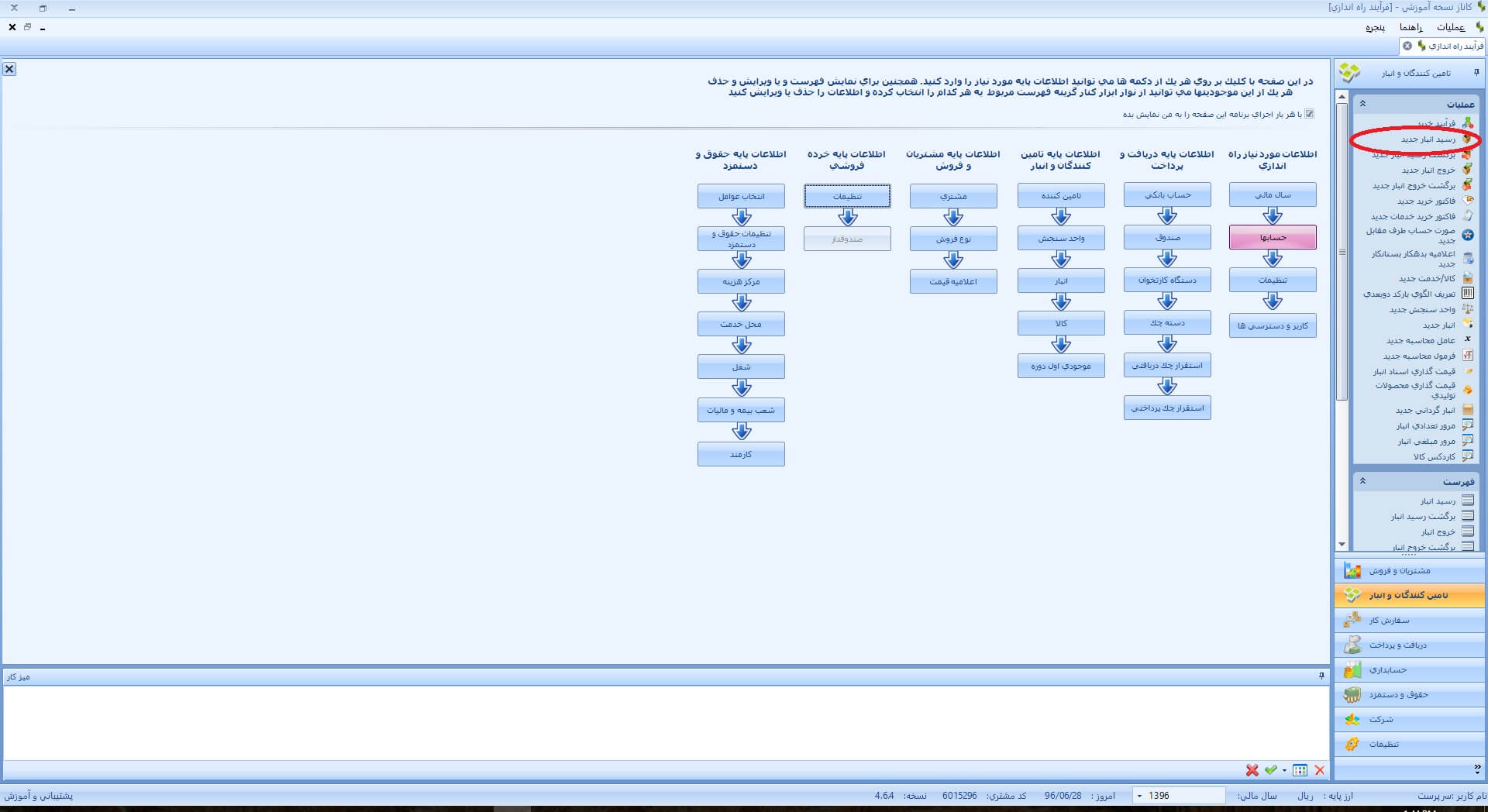Click the new purchase invoice (فاکتور خرید جدید) icon
The width and height of the screenshot is (1488, 812).
(x=1467, y=201)
